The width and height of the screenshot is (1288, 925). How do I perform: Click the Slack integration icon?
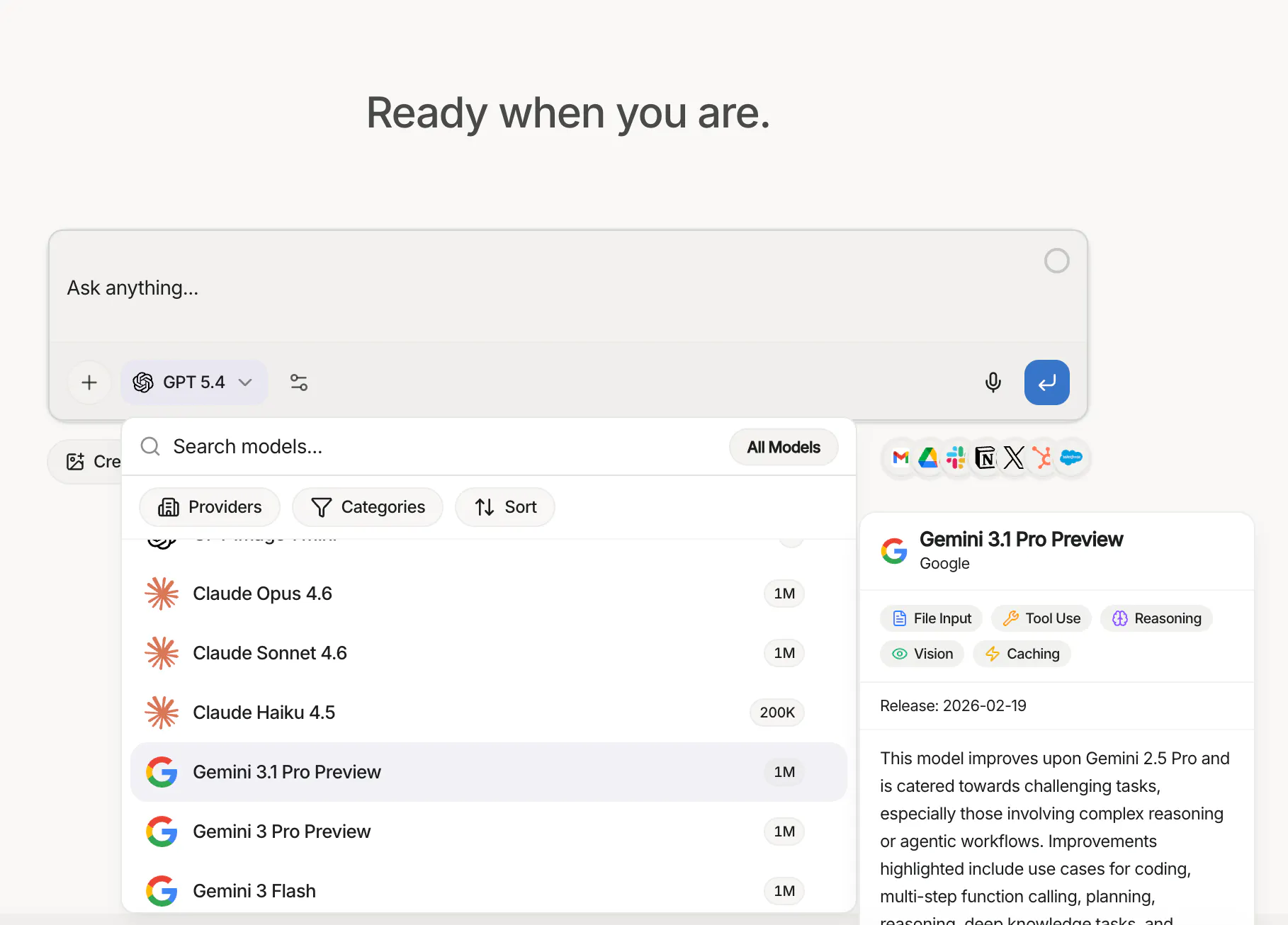coord(956,458)
